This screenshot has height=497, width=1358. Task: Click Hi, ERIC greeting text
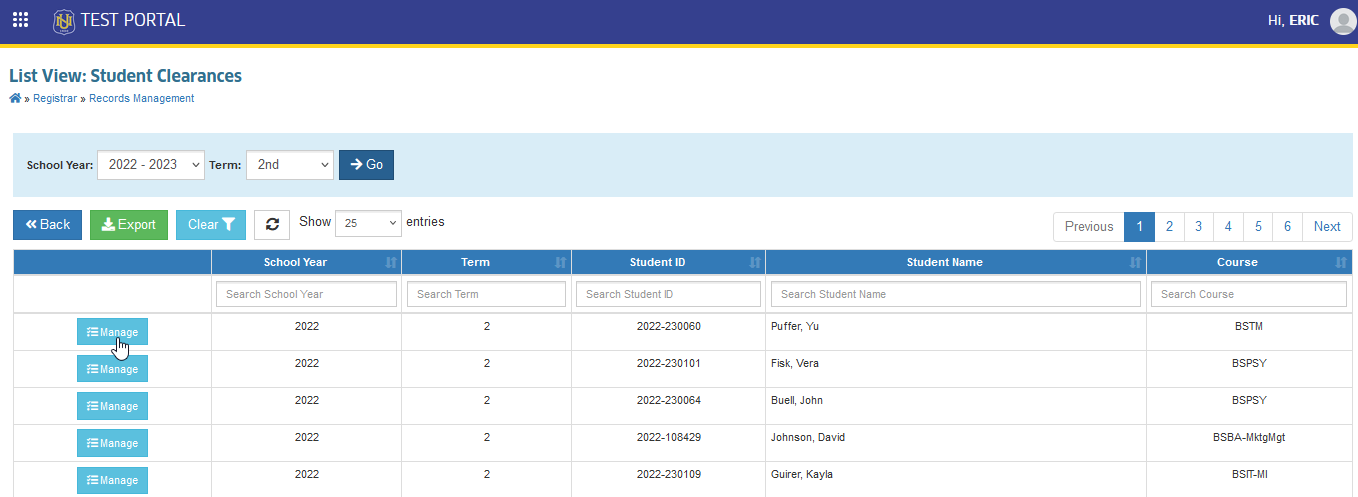pos(1295,20)
